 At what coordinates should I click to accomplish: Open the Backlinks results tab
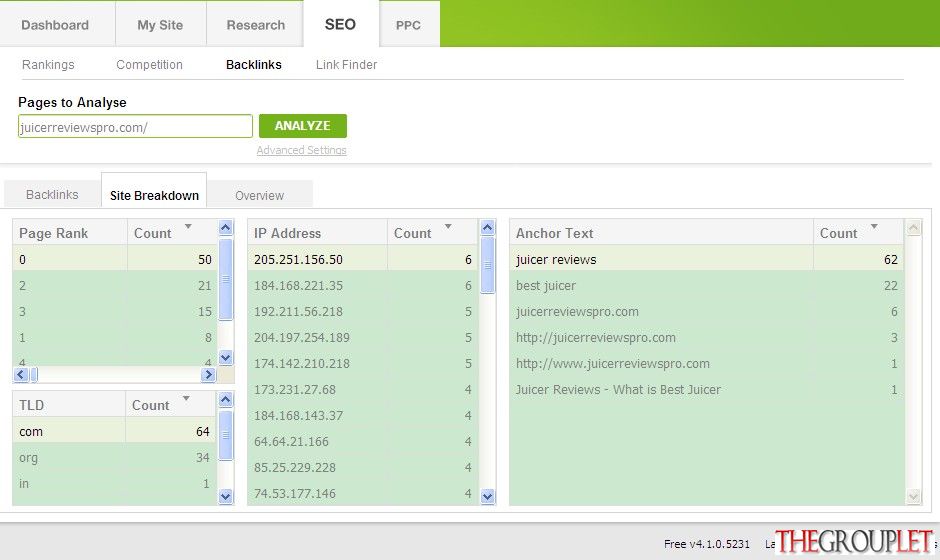pos(52,195)
